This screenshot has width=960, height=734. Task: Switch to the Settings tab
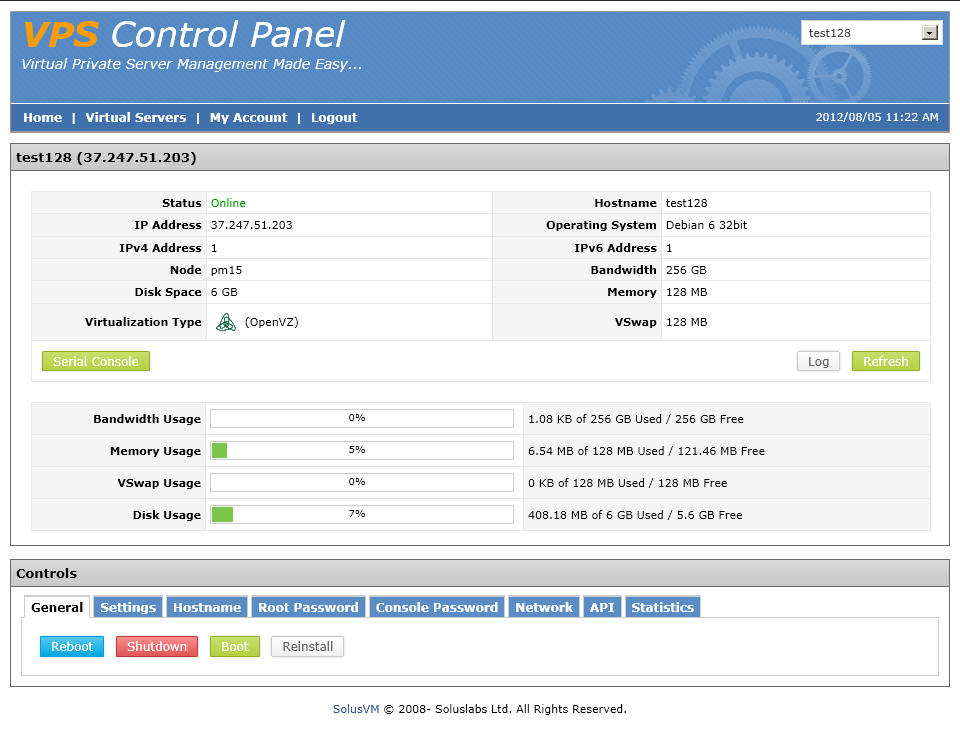[x=128, y=607]
